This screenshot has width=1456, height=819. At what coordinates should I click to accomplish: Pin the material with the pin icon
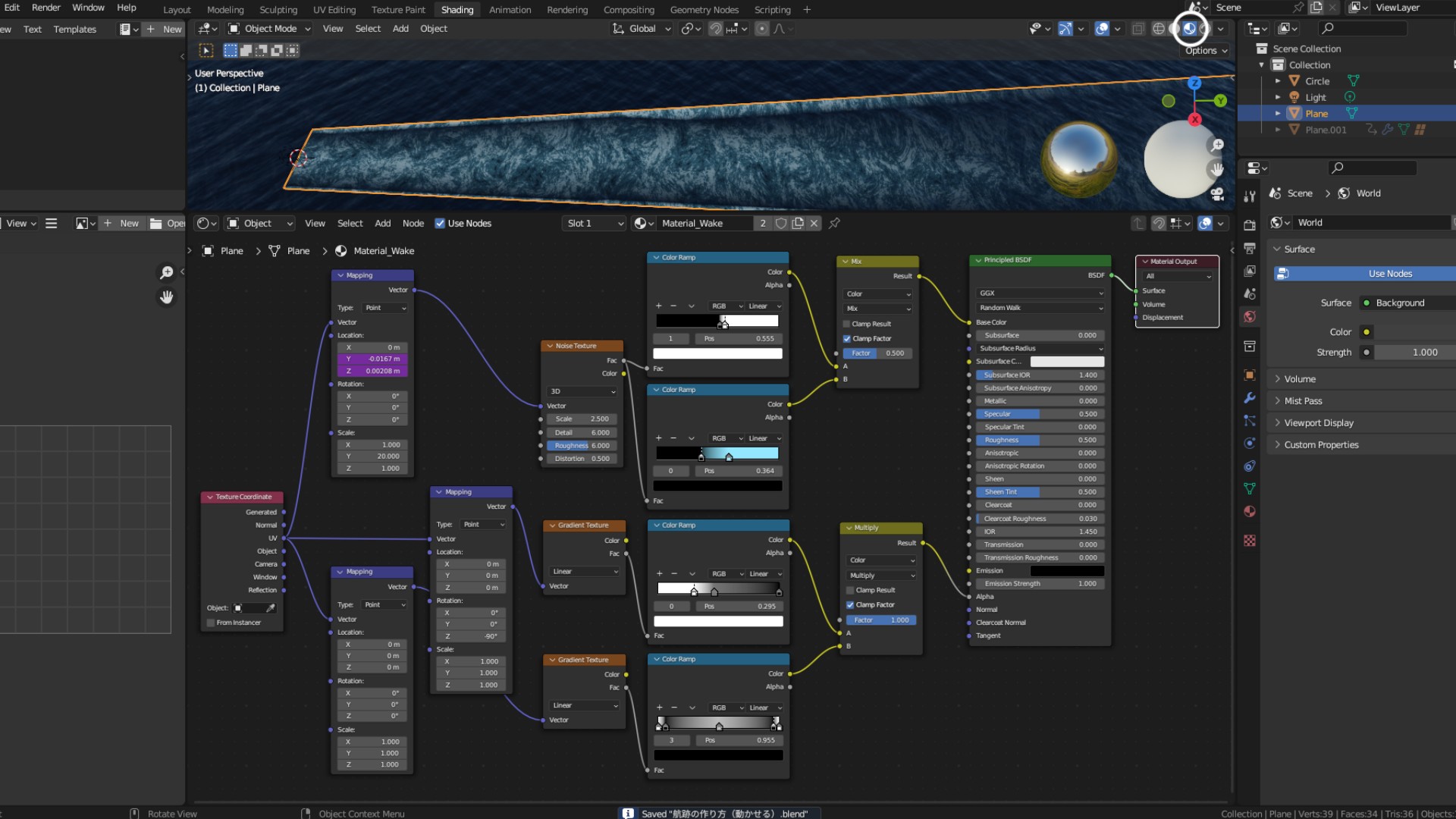click(x=834, y=223)
